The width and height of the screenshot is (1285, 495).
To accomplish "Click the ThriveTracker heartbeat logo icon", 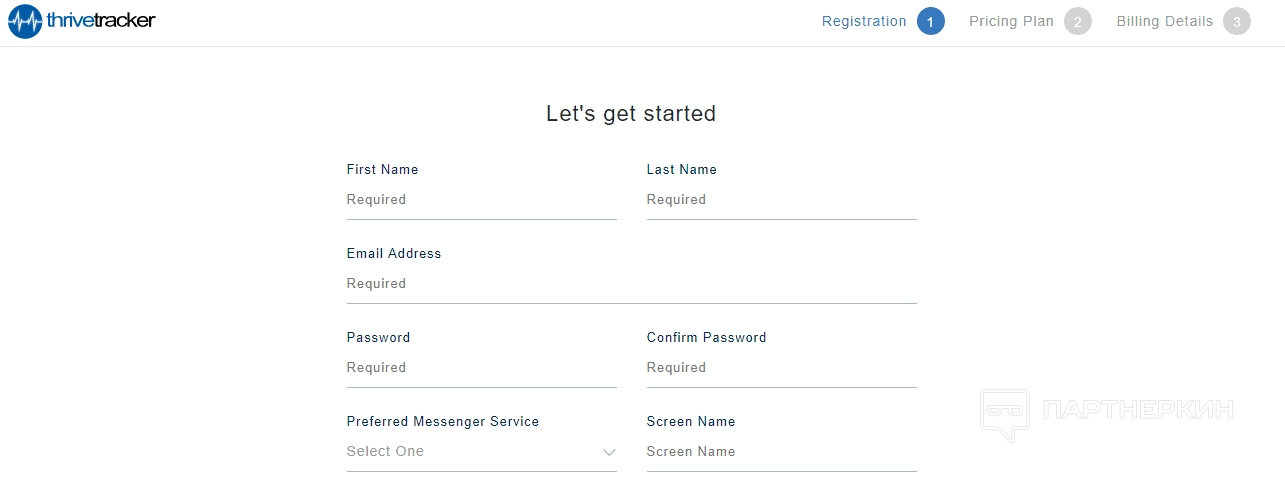I will coord(25,21).
